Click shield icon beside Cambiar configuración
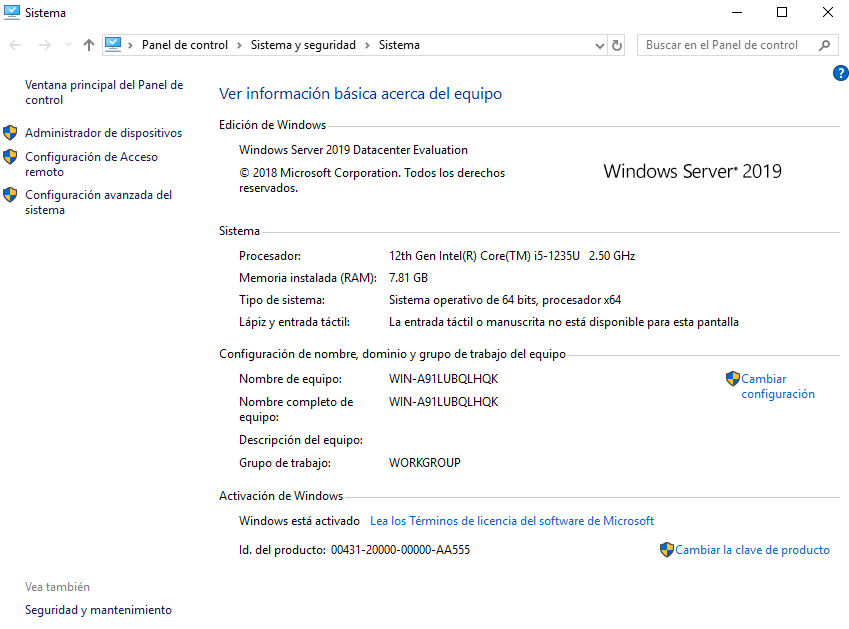849x629 pixels. [733, 379]
